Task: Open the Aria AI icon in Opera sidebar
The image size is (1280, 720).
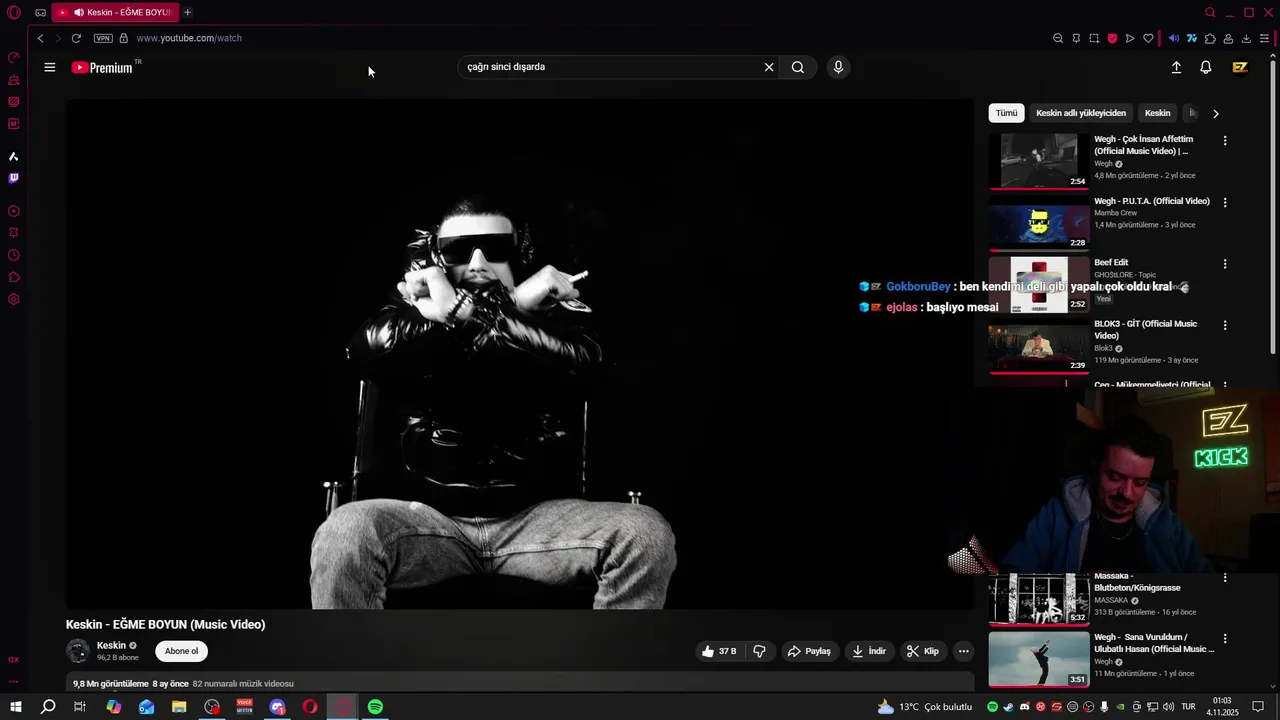Action: pos(14,156)
